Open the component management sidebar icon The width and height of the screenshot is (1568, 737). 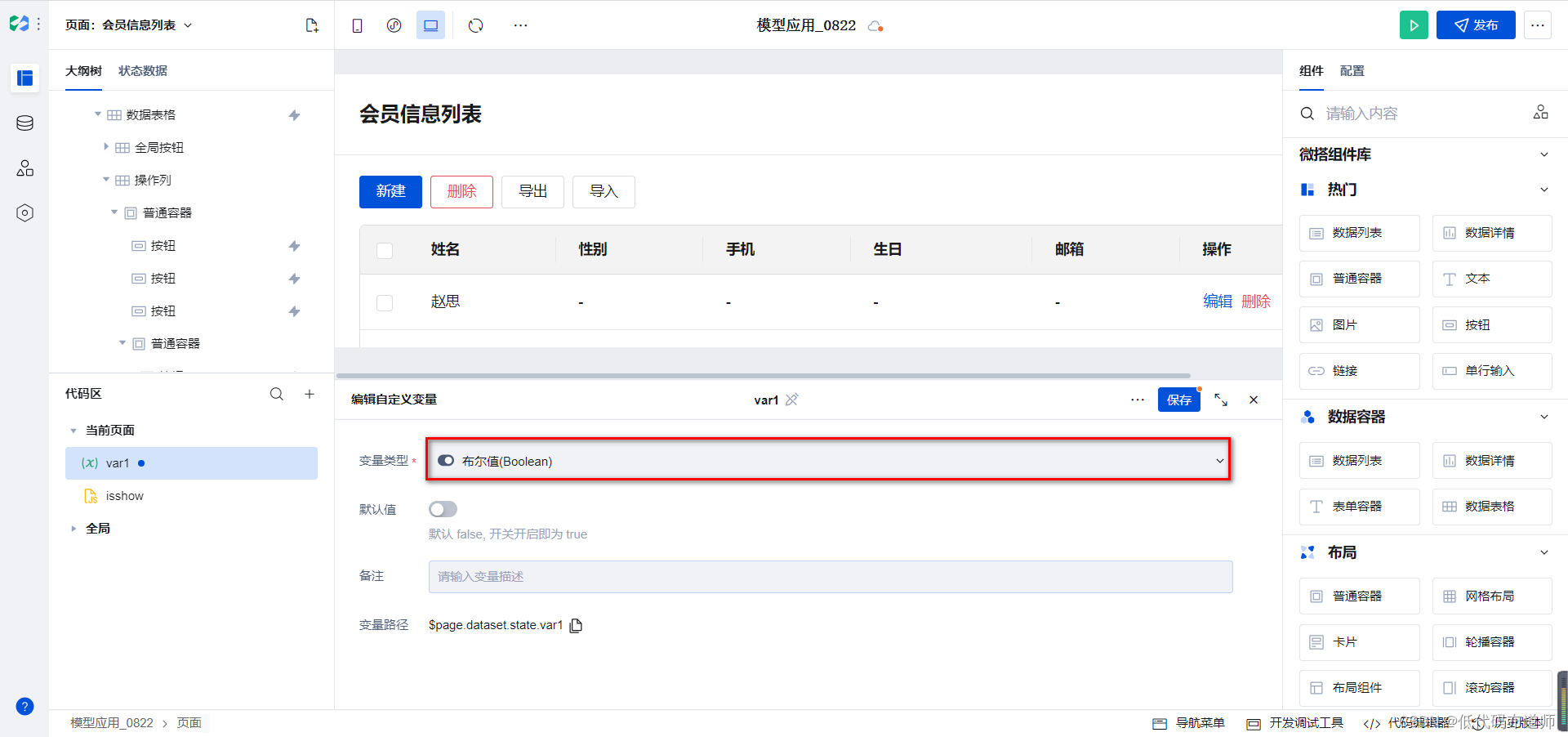(24, 168)
